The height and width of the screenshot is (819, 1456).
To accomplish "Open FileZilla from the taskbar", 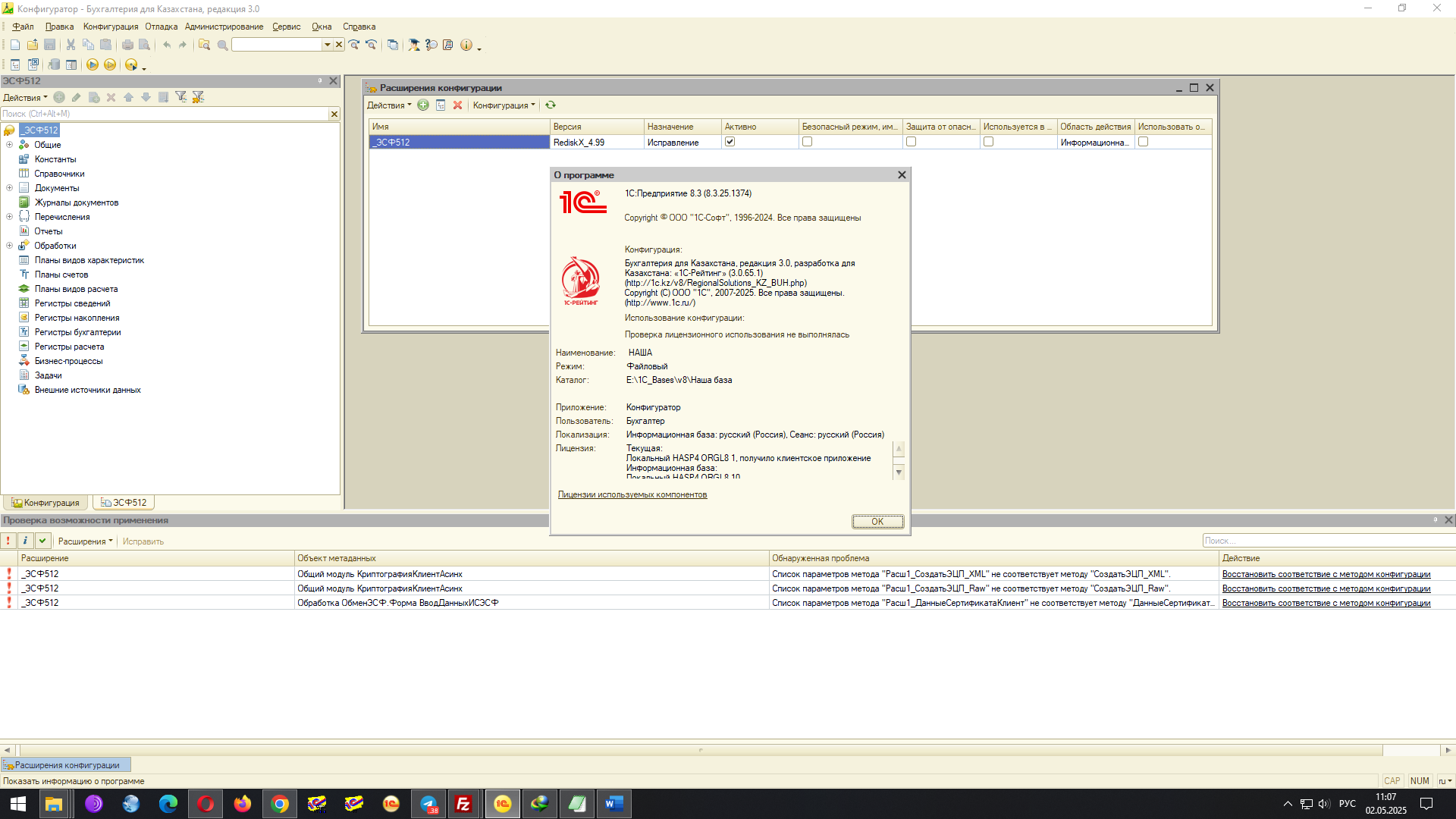I will click(463, 804).
